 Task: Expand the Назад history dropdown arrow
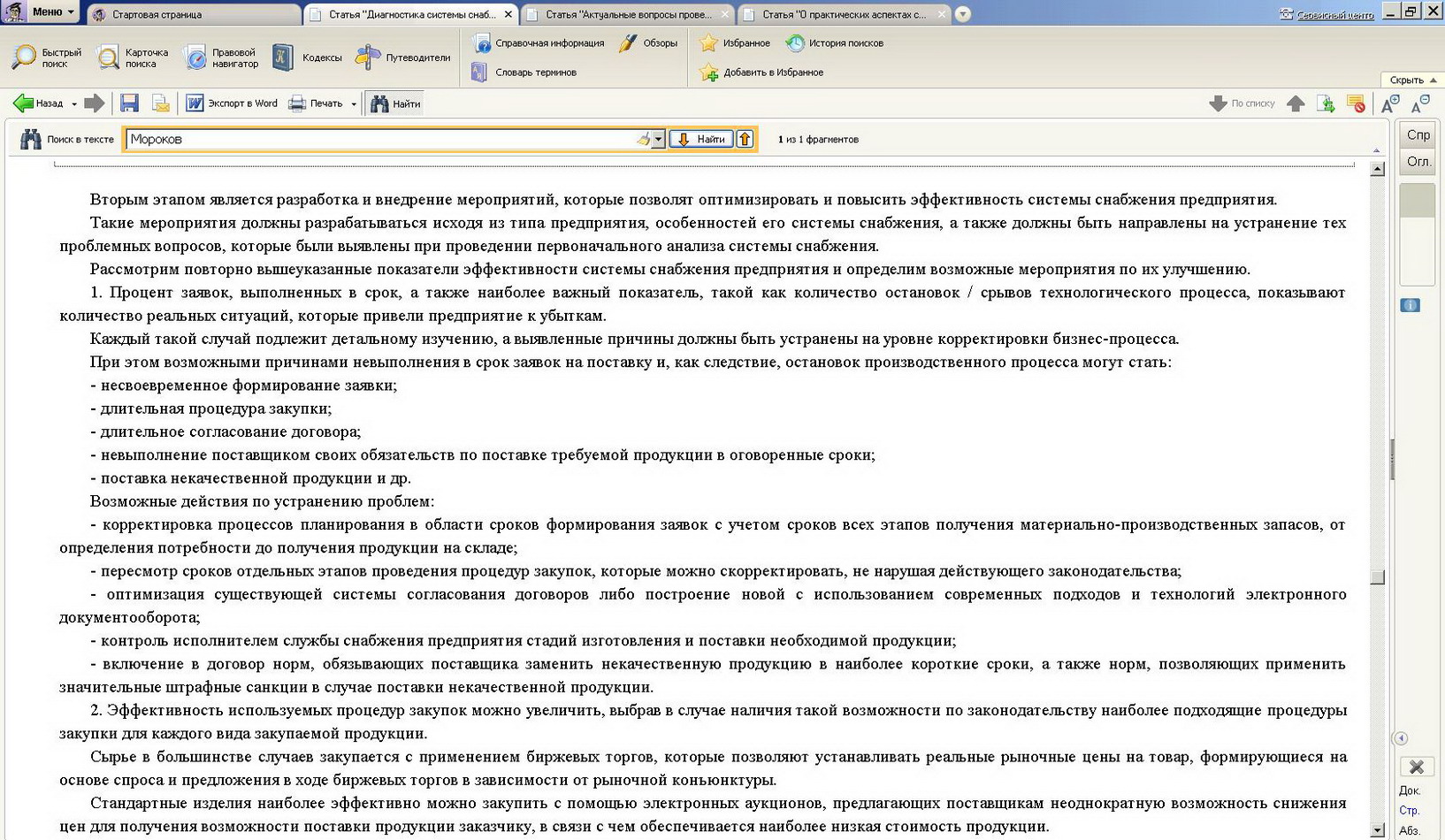point(74,104)
